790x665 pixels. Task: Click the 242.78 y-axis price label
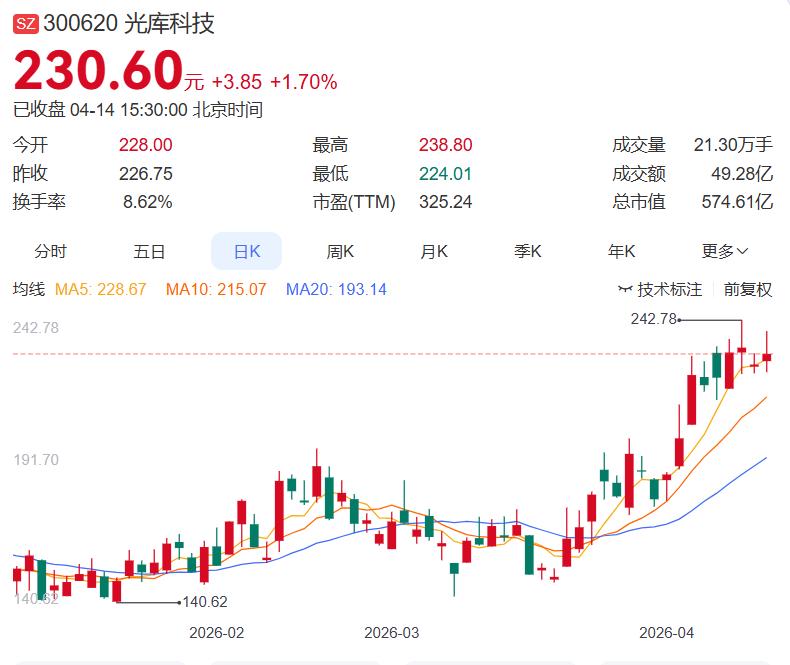click(x=36, y=328)
